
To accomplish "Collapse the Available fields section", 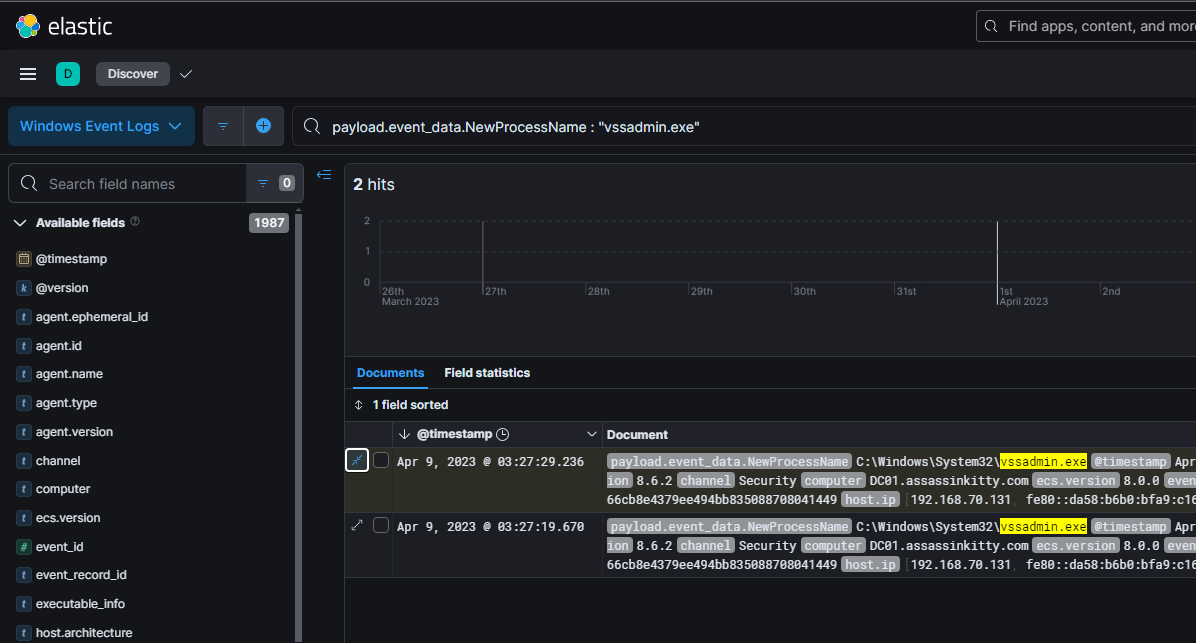I will (20, 223).
